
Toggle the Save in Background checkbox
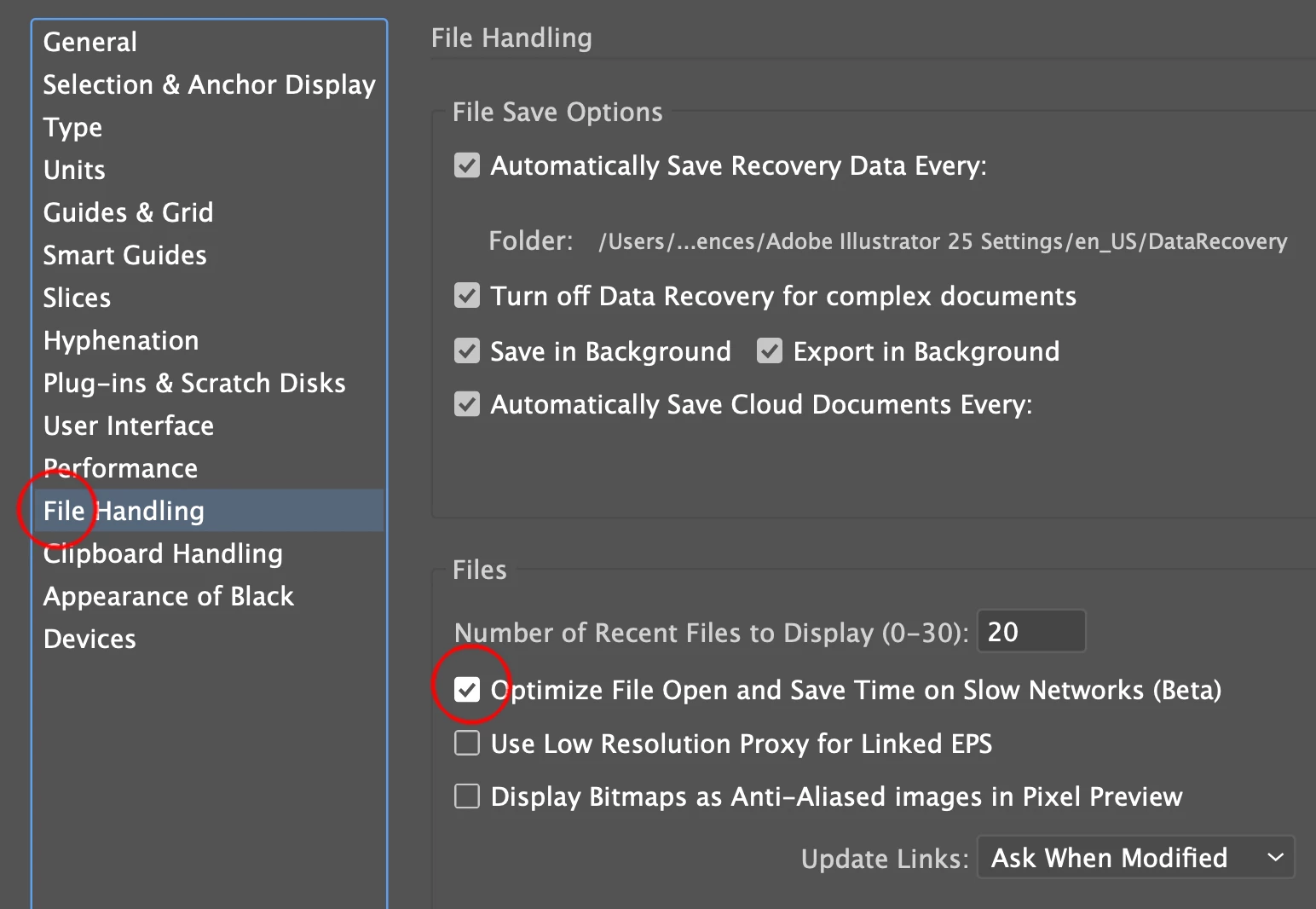pos(467,351)
